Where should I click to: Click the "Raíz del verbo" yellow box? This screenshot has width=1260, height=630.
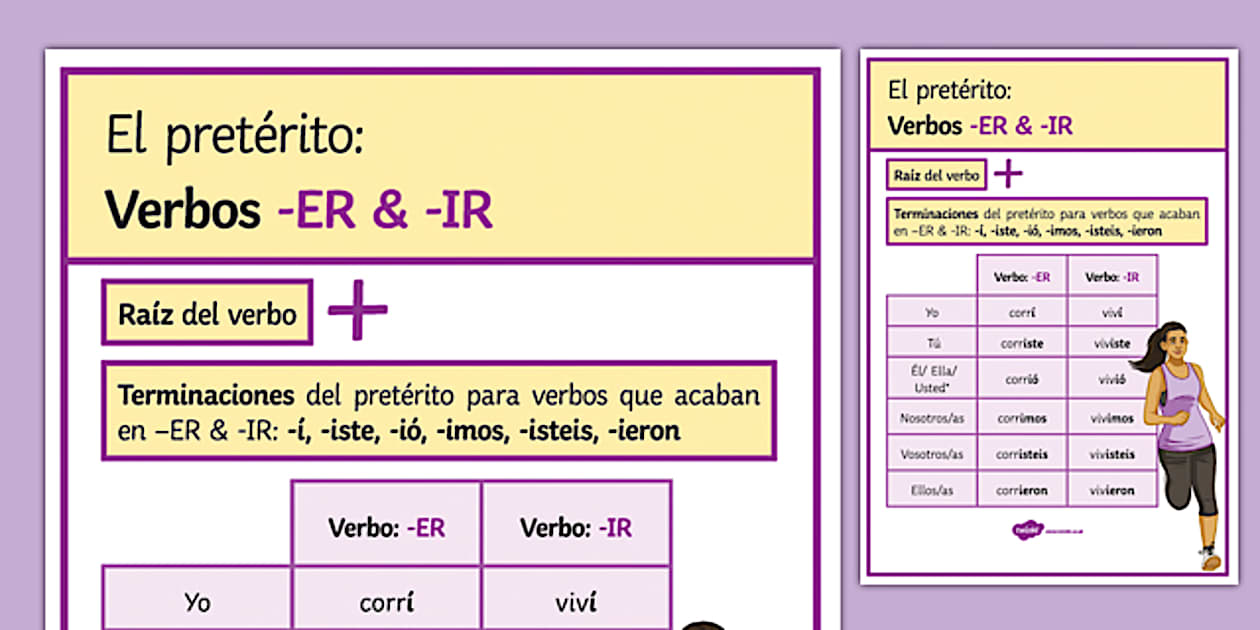coord(206,311)
